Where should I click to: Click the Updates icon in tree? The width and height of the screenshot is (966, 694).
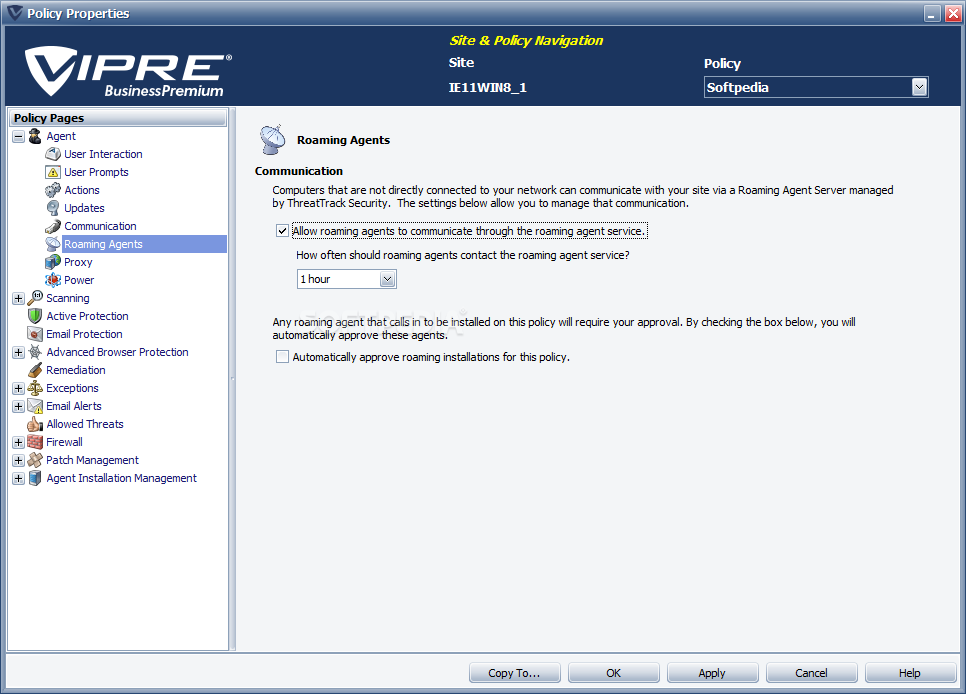pyautogui.click(x=53, y=208)
